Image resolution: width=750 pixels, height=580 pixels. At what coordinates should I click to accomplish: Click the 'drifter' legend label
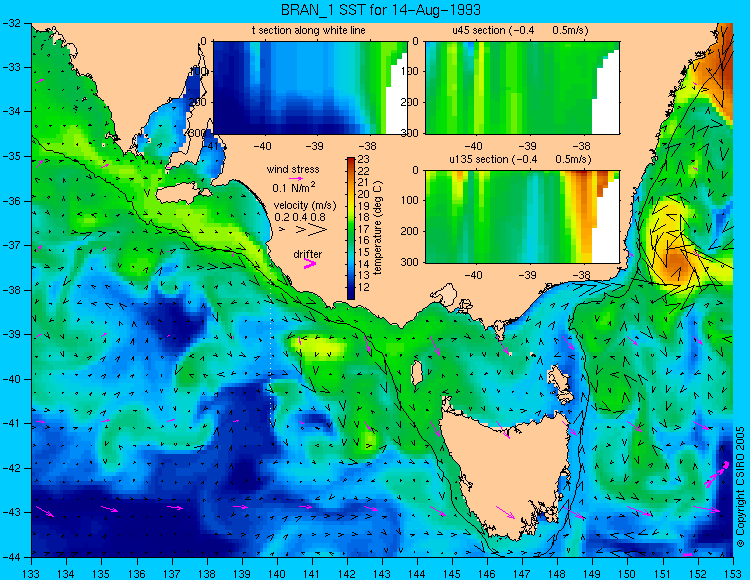tap(308, 254)
